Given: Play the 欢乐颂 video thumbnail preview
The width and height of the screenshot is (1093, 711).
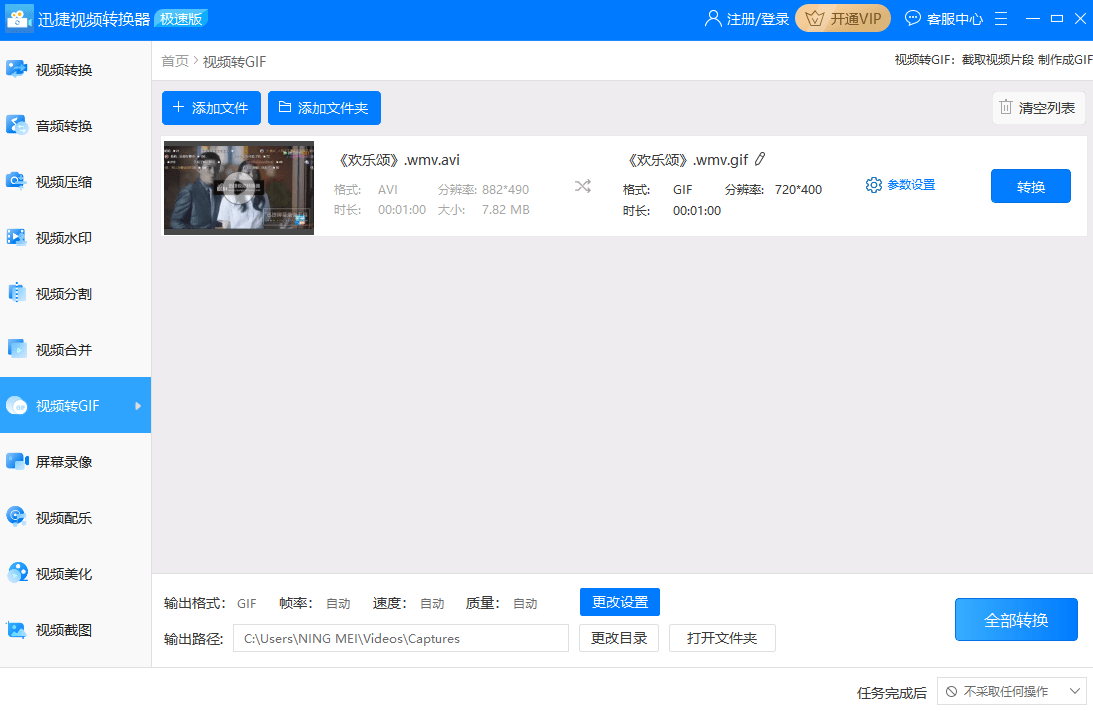Looking at the screenshot, I should click(x=238, y=188).
